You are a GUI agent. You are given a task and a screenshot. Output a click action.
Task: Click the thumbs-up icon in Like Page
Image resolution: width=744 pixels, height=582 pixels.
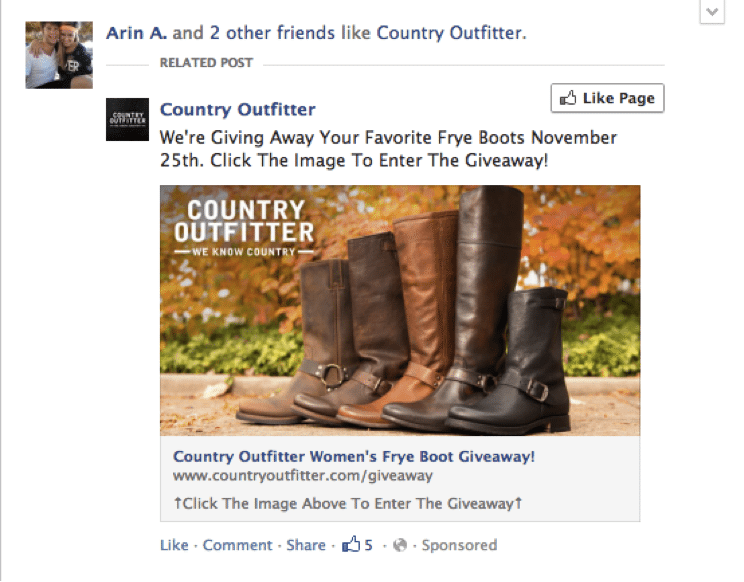pyautogui.click(x=568, y=98)
